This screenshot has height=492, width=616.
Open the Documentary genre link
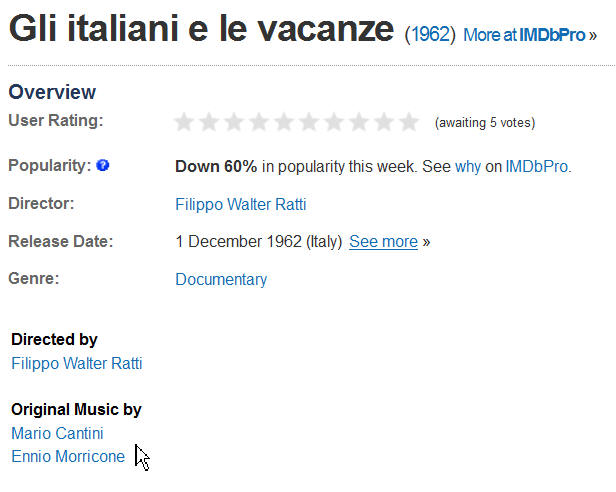coord(221,279)
